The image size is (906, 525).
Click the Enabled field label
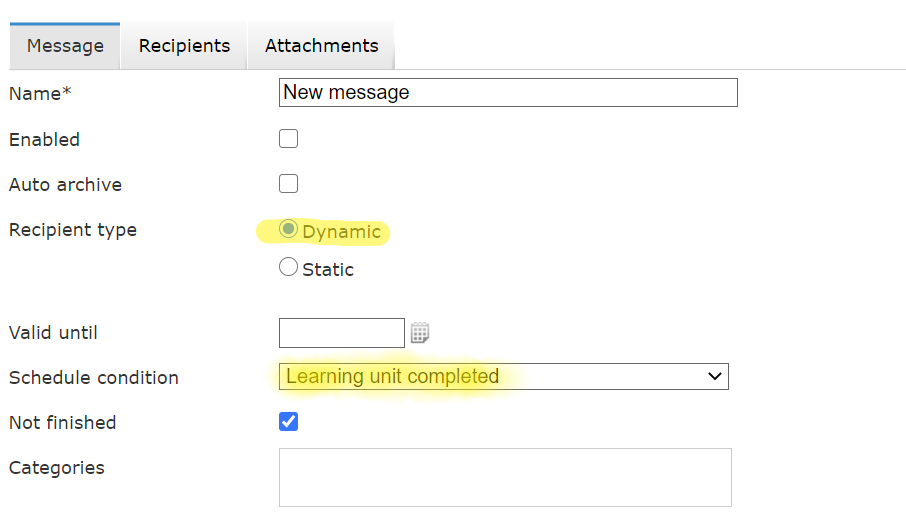[44, 140]
